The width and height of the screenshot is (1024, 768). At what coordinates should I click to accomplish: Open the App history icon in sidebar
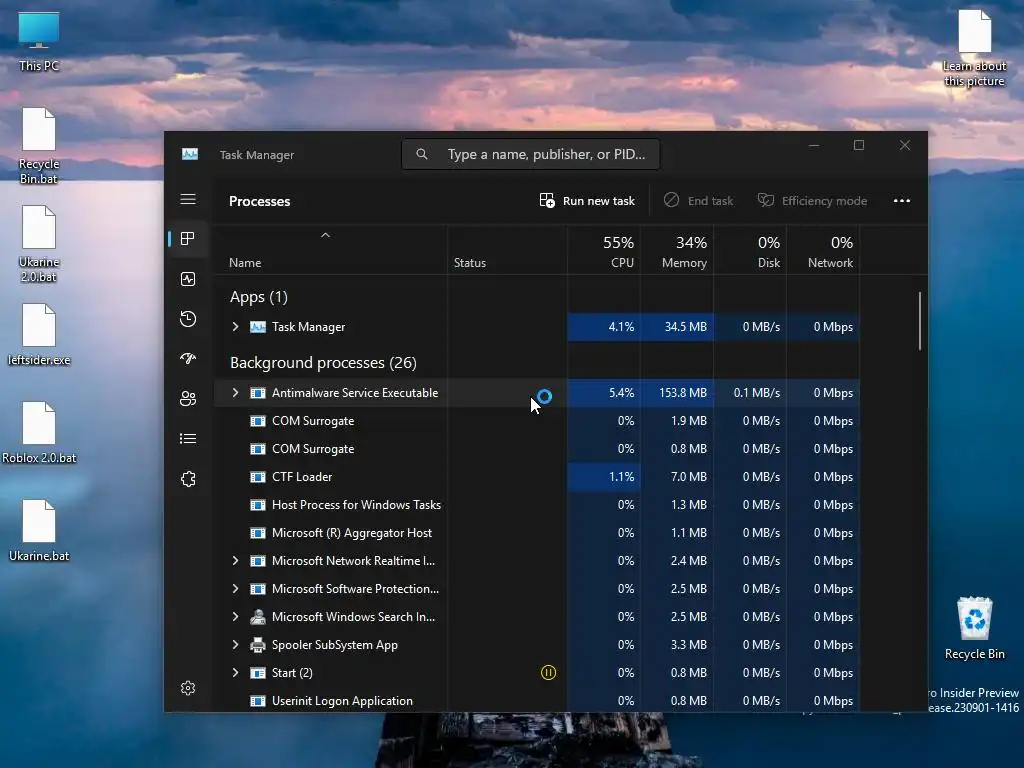click(188, 319)
